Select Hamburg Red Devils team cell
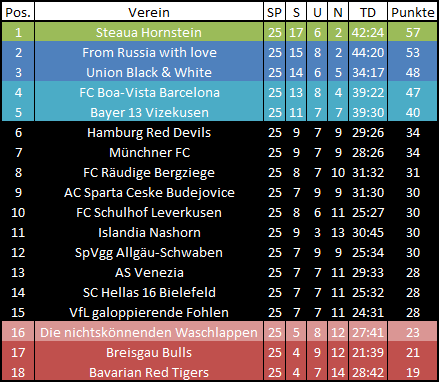439x382 pixels. coord(149,132)
